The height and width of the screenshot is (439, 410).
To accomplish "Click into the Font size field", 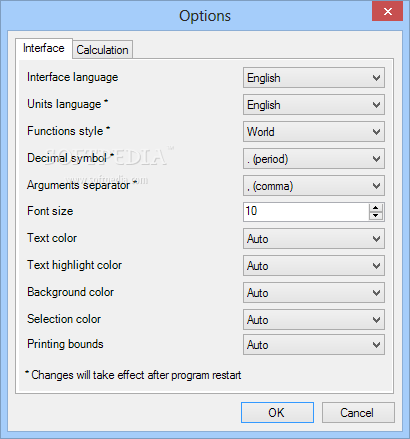I will click(x=306, y=212).
